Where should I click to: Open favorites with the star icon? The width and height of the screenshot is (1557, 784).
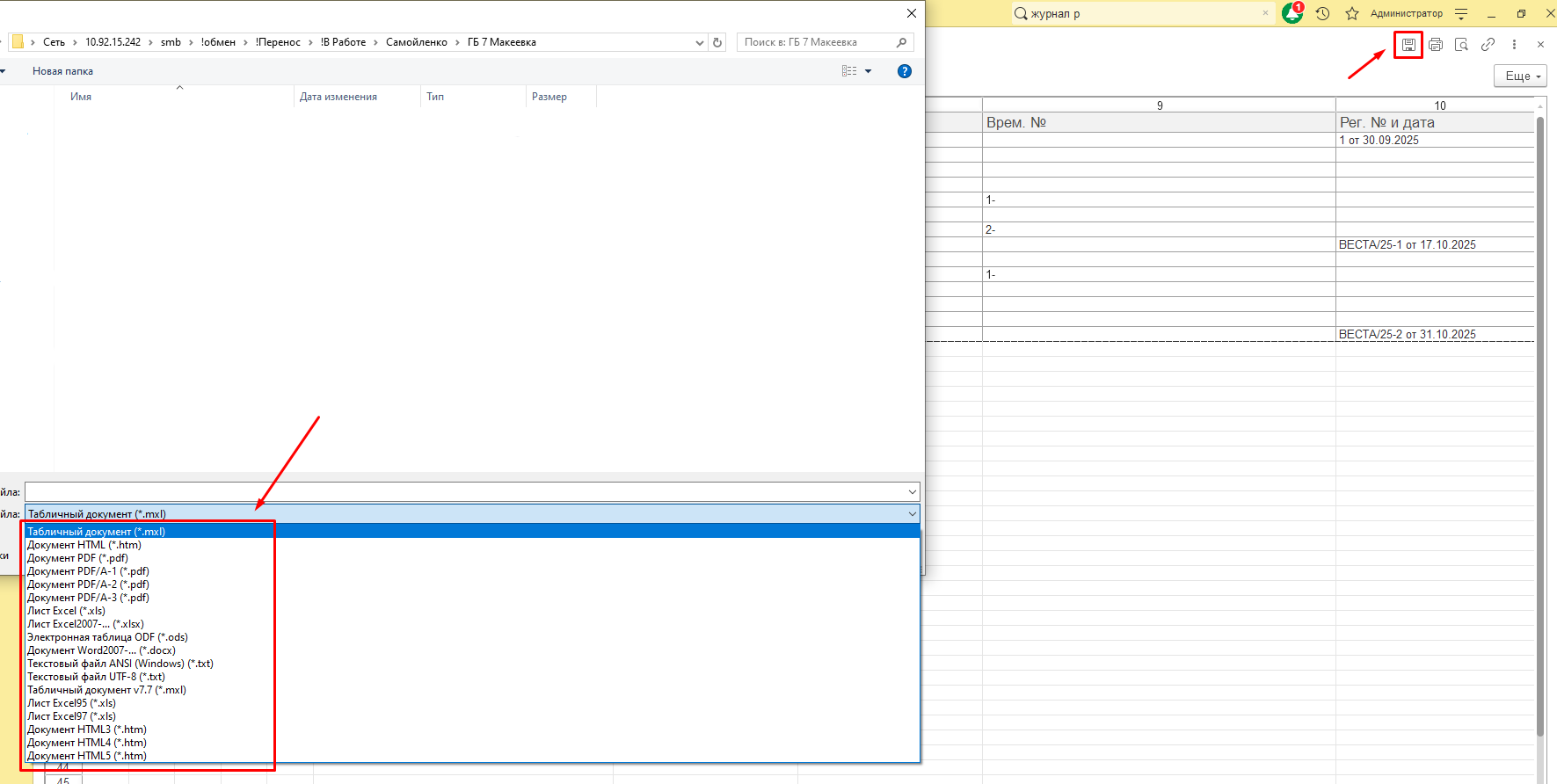(1352, 13)
